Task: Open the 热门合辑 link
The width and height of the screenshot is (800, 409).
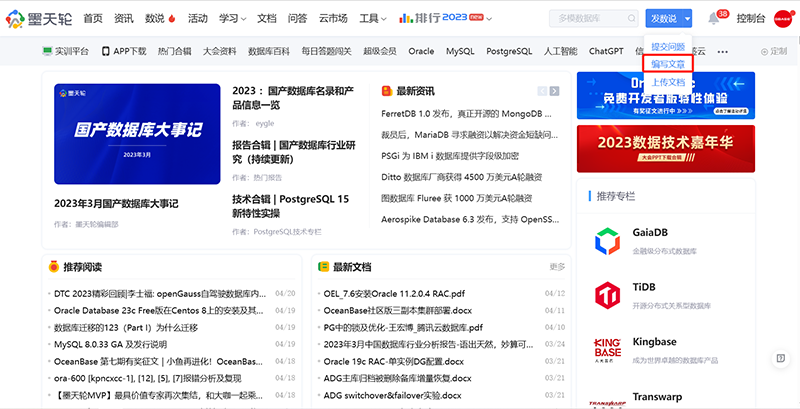Action: 174,51
